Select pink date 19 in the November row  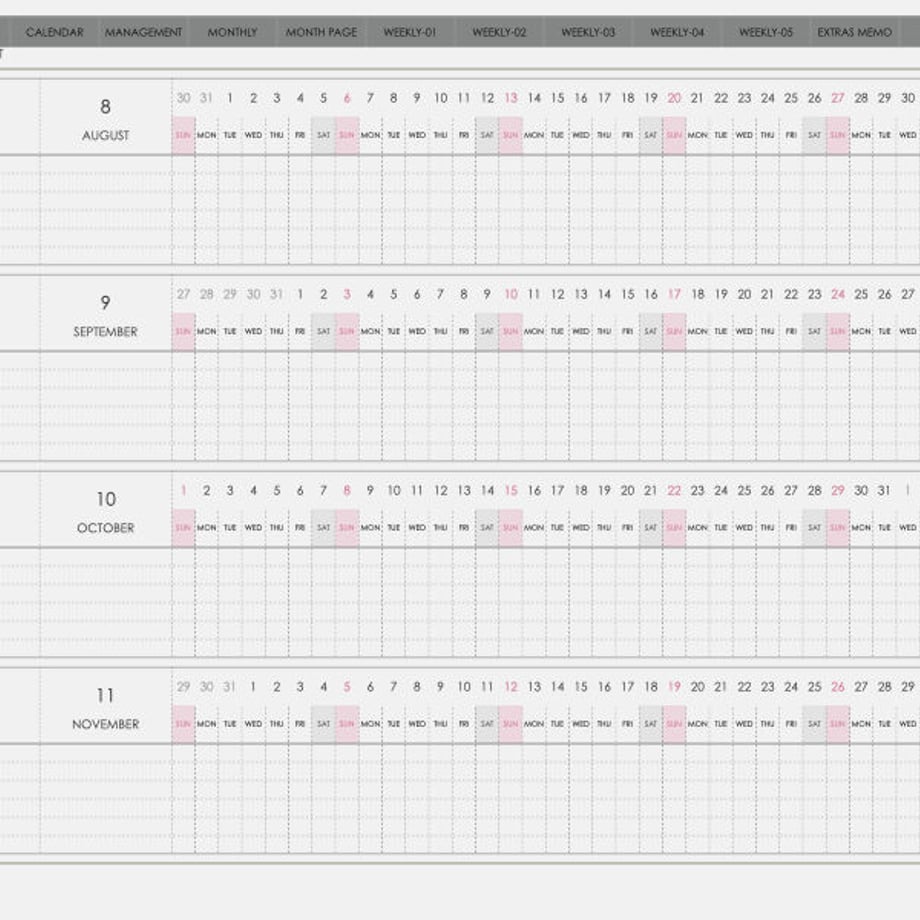(x=674, y=687)
